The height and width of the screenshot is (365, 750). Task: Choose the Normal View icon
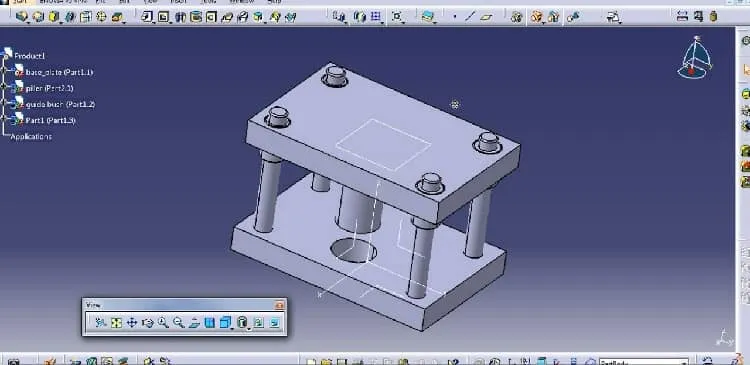194,323
